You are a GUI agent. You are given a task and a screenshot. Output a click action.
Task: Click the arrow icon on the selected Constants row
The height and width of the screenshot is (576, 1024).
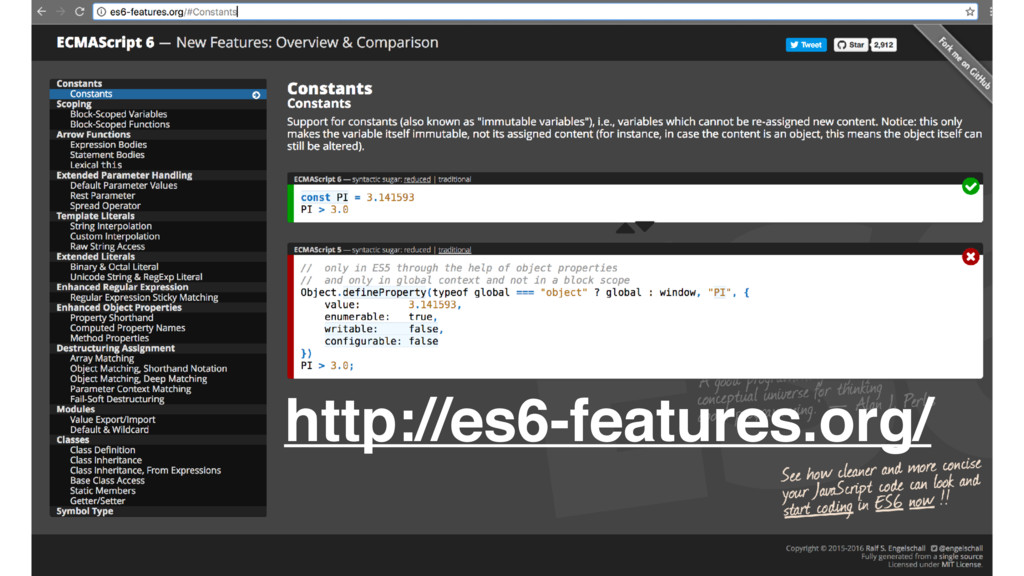click(256, 95)
